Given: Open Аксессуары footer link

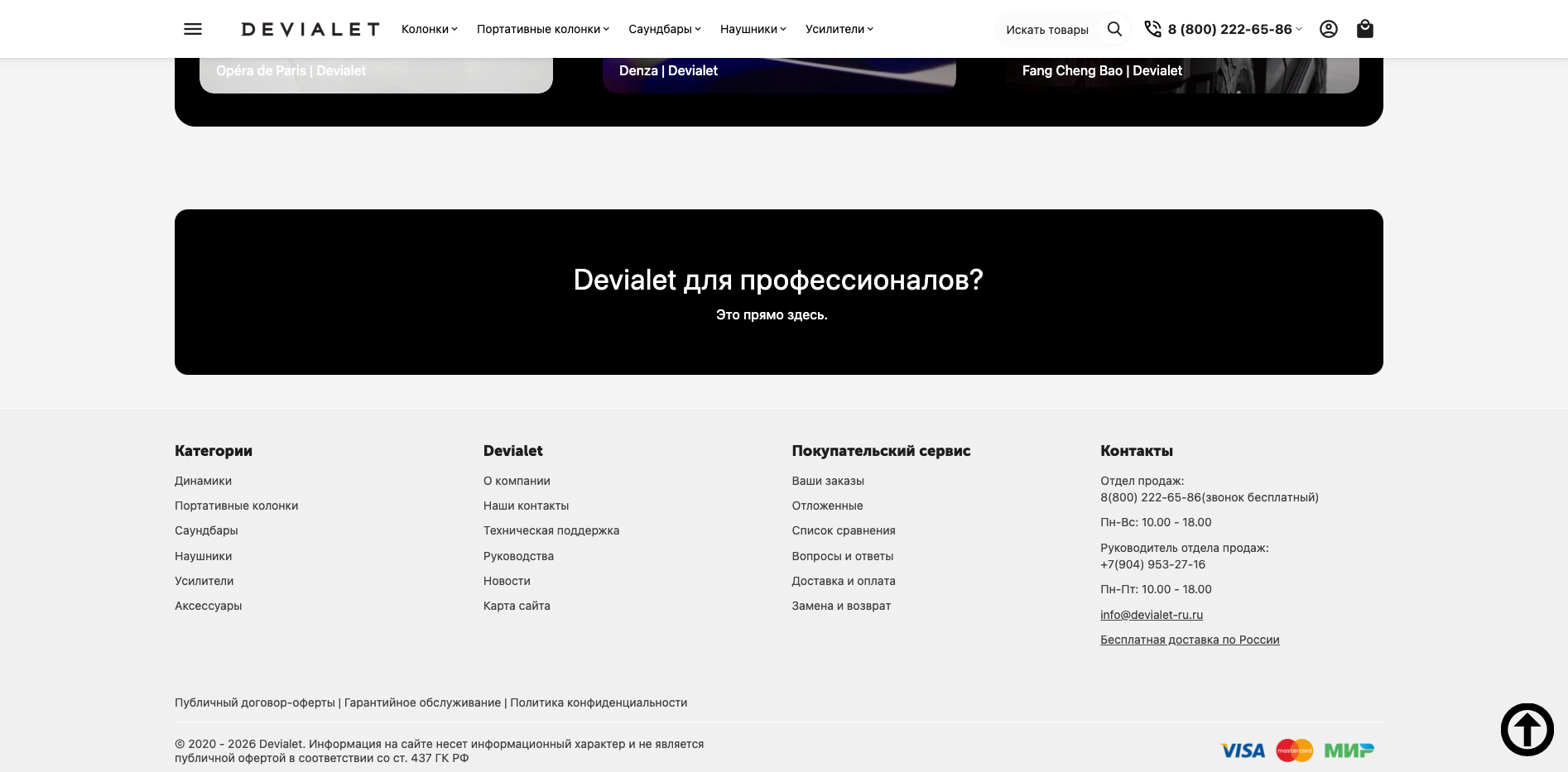Looking at the screenshot, I should click(208, 606).
